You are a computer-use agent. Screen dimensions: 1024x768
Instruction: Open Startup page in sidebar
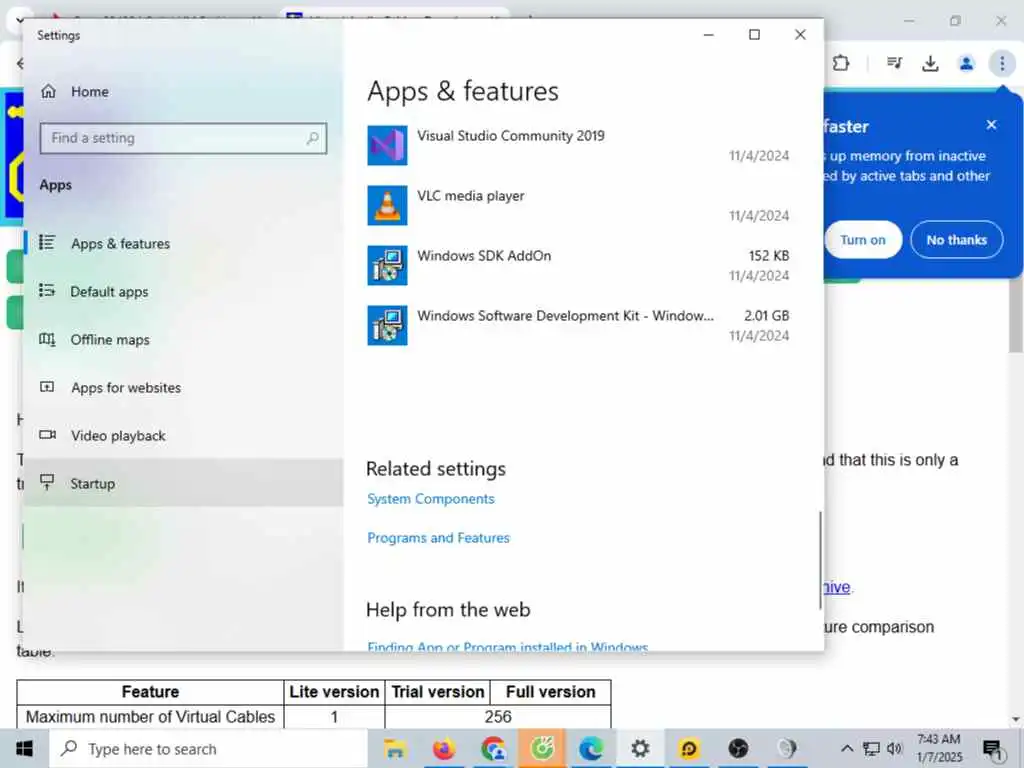(184, 483)
